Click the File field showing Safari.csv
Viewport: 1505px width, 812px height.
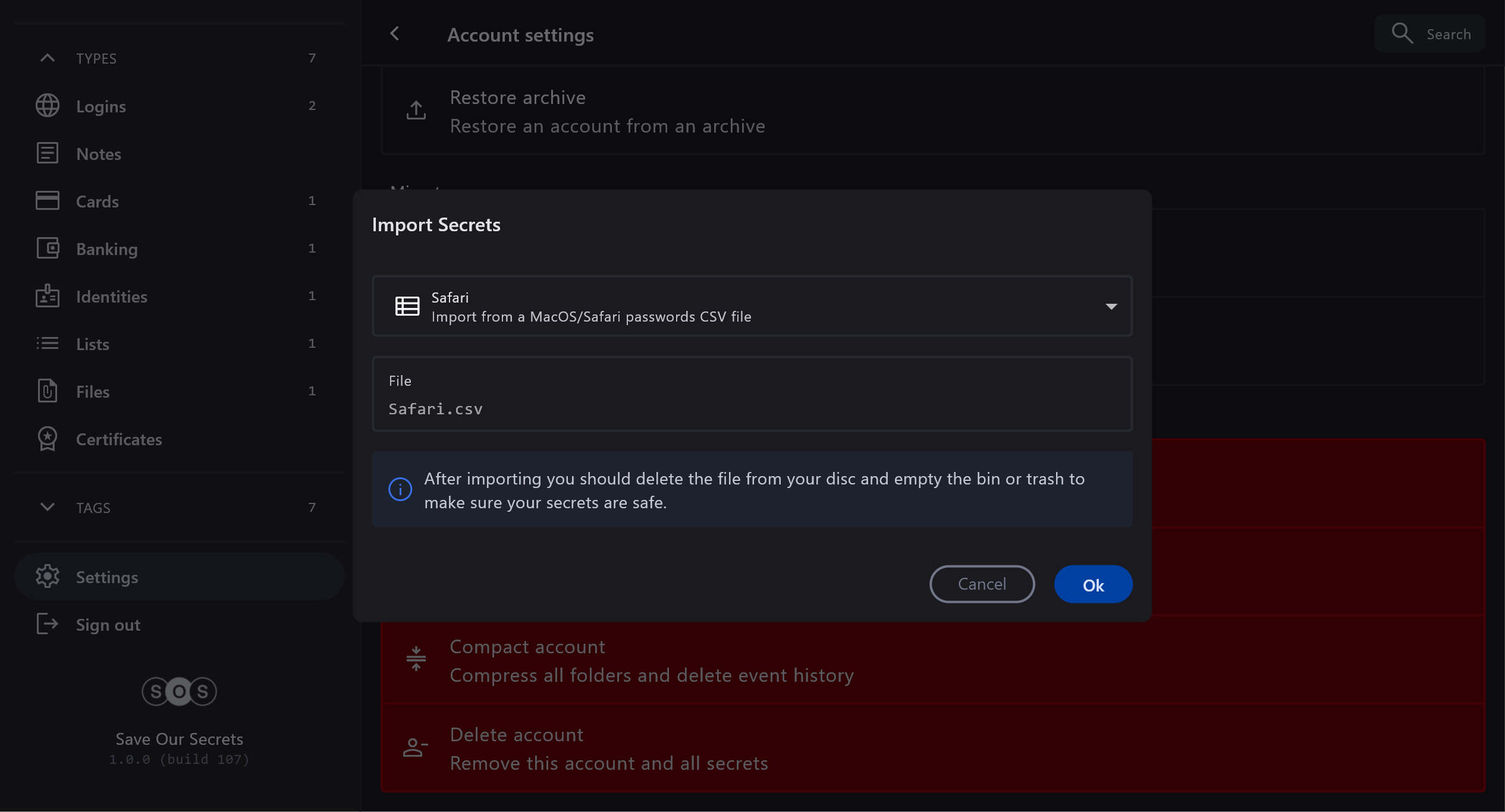point(752,395)
